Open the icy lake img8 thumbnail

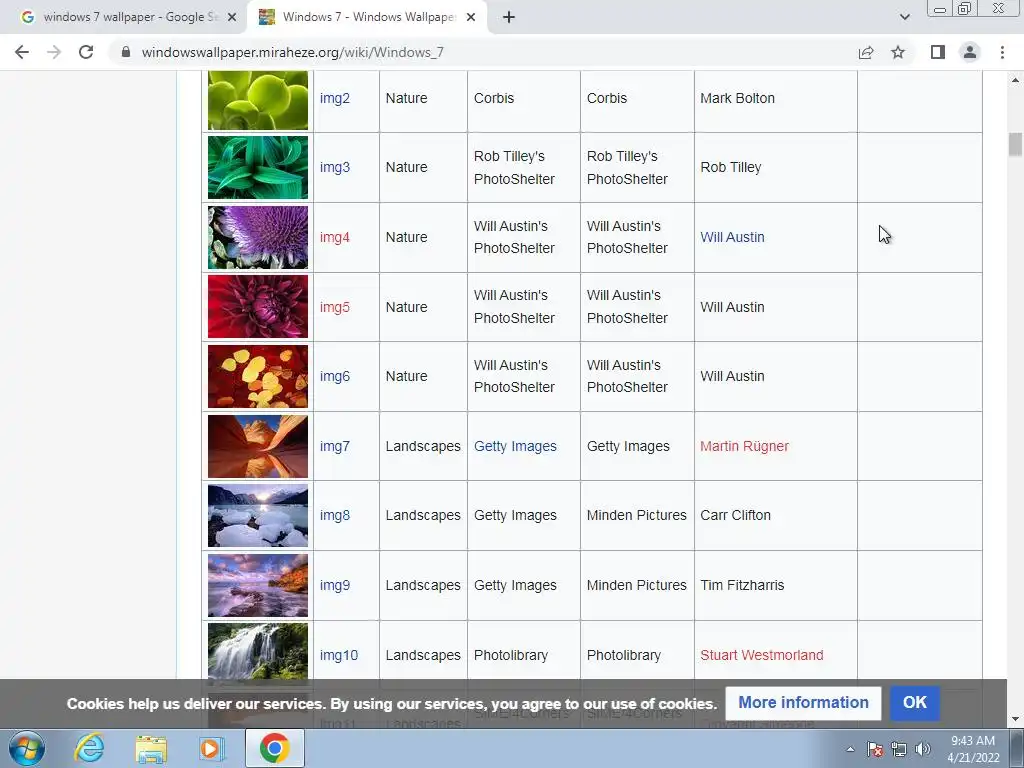pyautogui.click(x=258, y=515)
